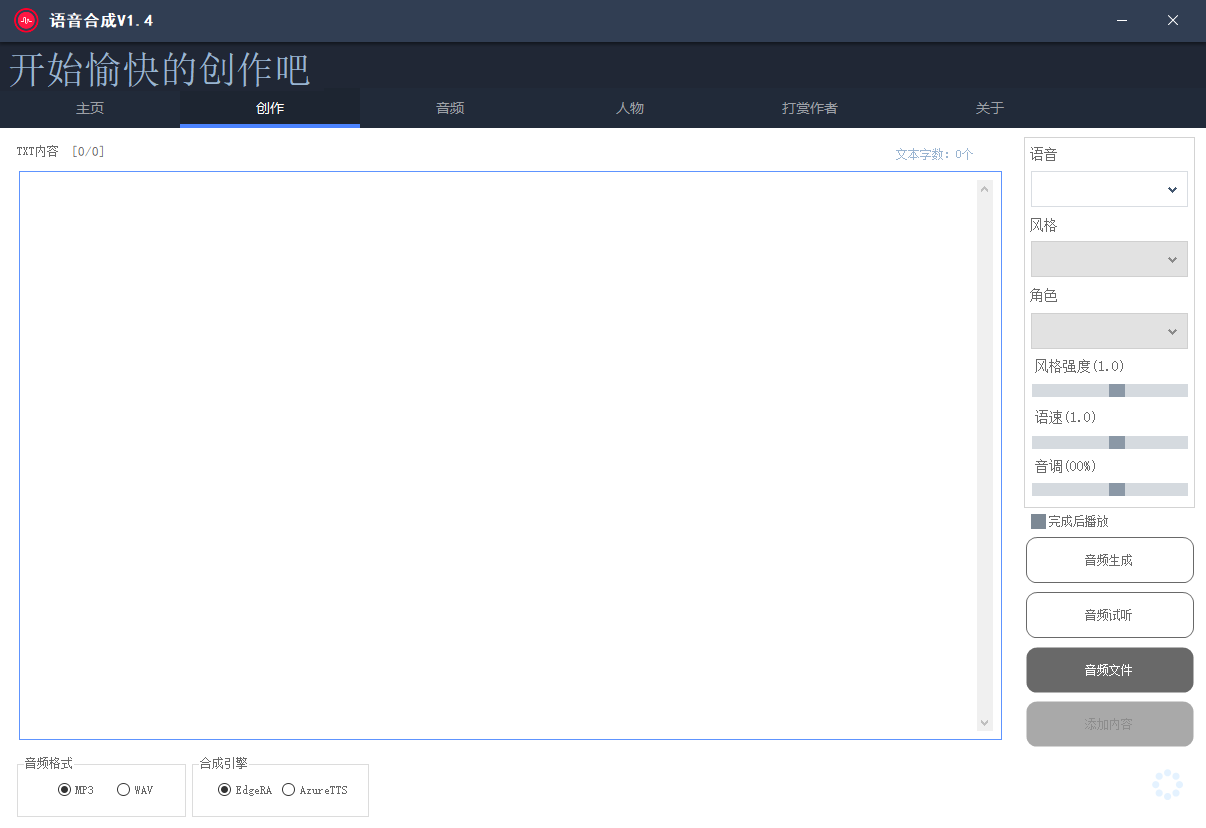This screenshot has width=1206, height=828.
Task: Click the 音频生成 generate button
Action: click(1109, 560)
